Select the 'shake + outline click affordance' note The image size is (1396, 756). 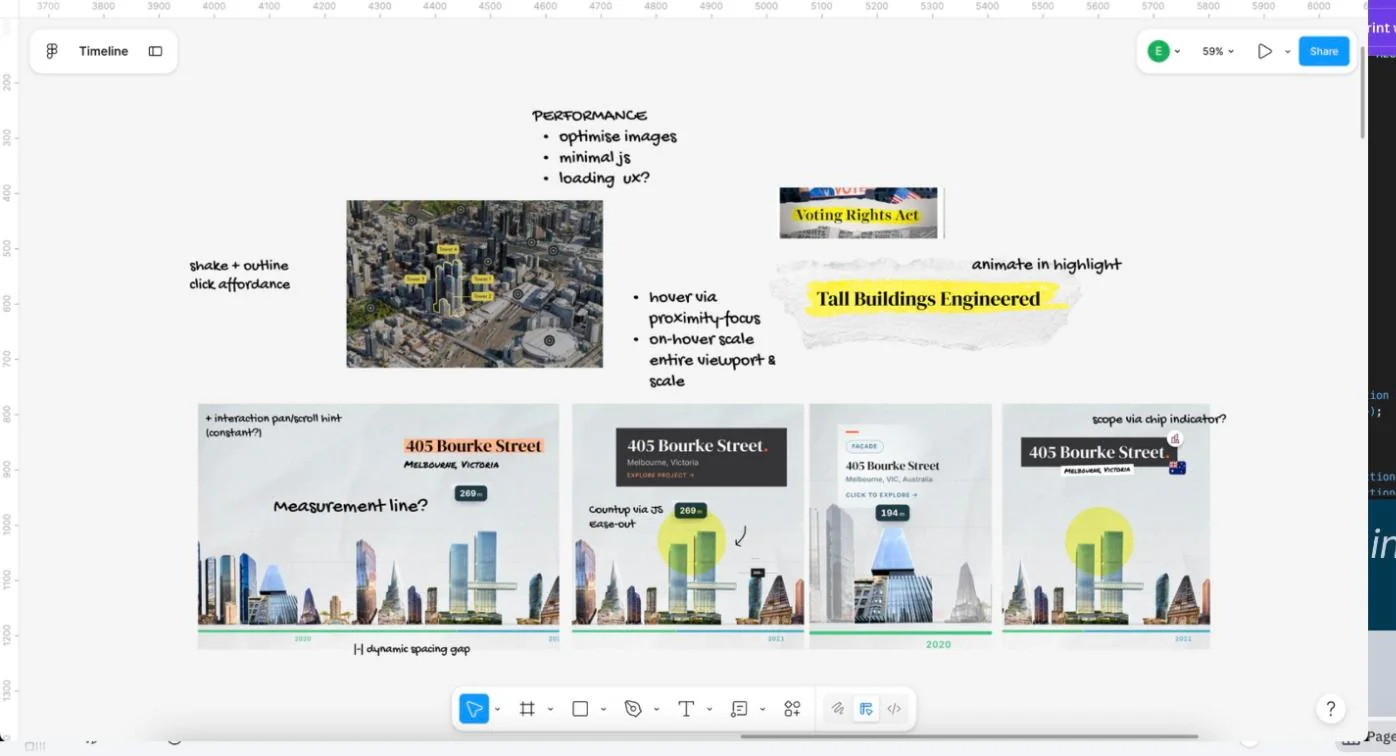pos(240,275)
